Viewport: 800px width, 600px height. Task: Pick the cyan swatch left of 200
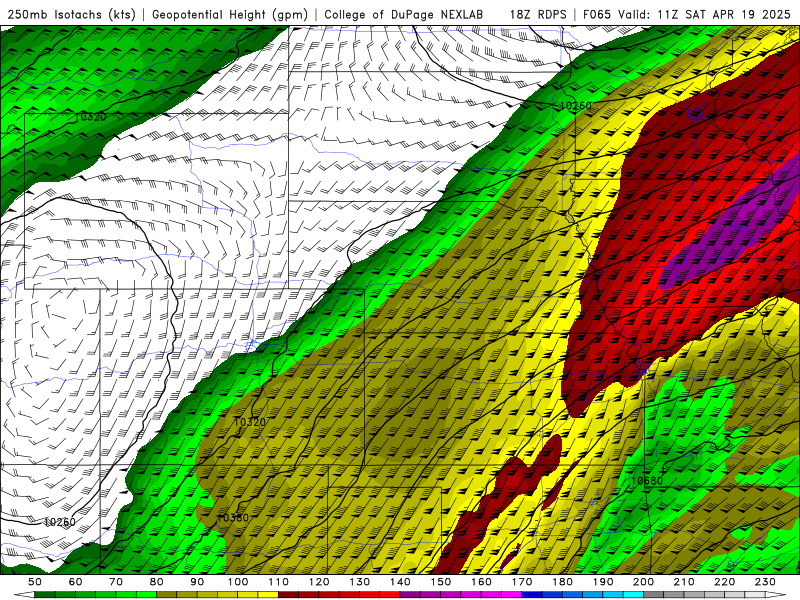tap(633, 595)
